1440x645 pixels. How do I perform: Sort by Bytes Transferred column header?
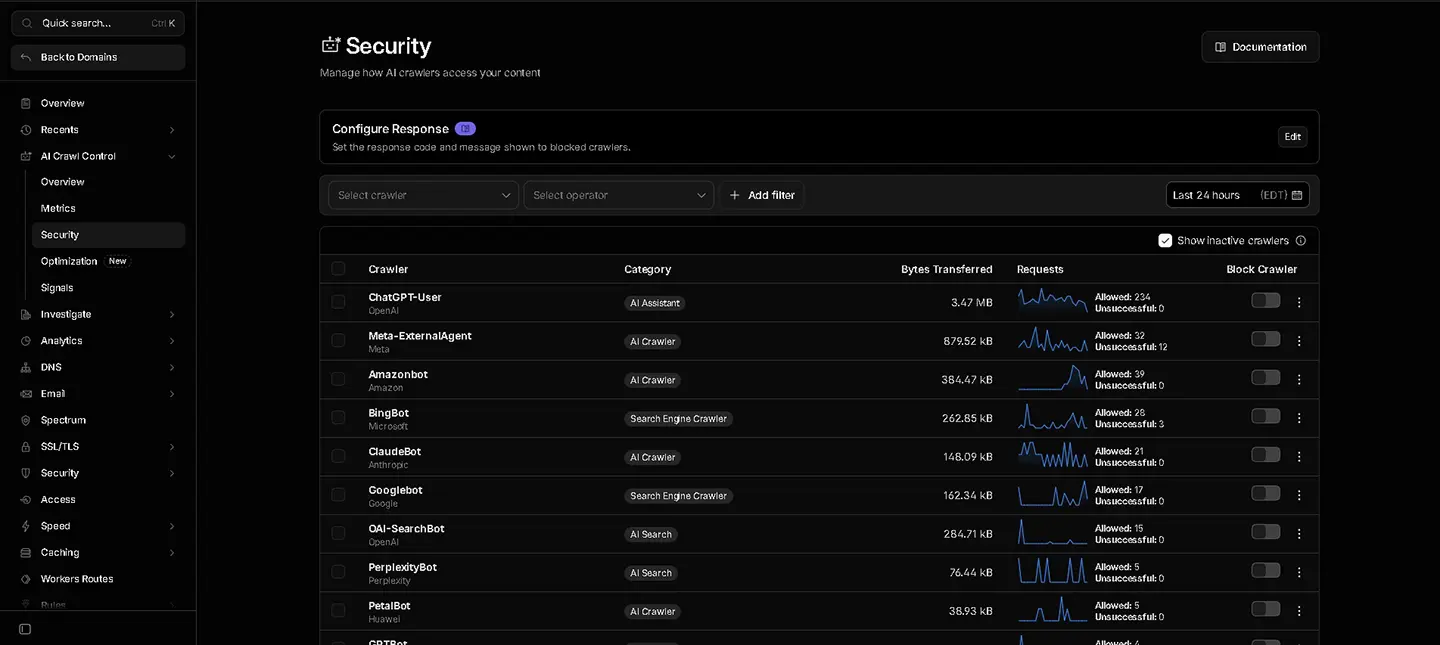click(946, 269)
